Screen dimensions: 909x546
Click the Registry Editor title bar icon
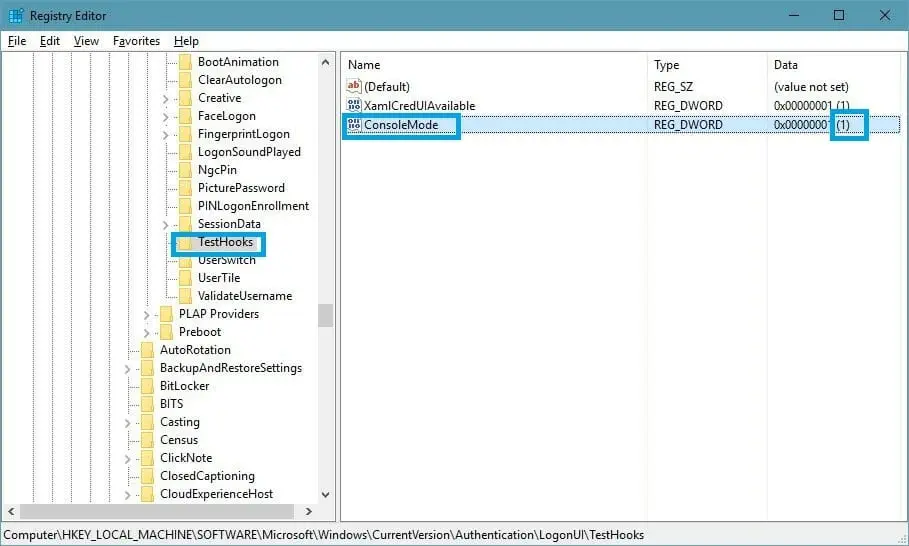pos(16,16)
